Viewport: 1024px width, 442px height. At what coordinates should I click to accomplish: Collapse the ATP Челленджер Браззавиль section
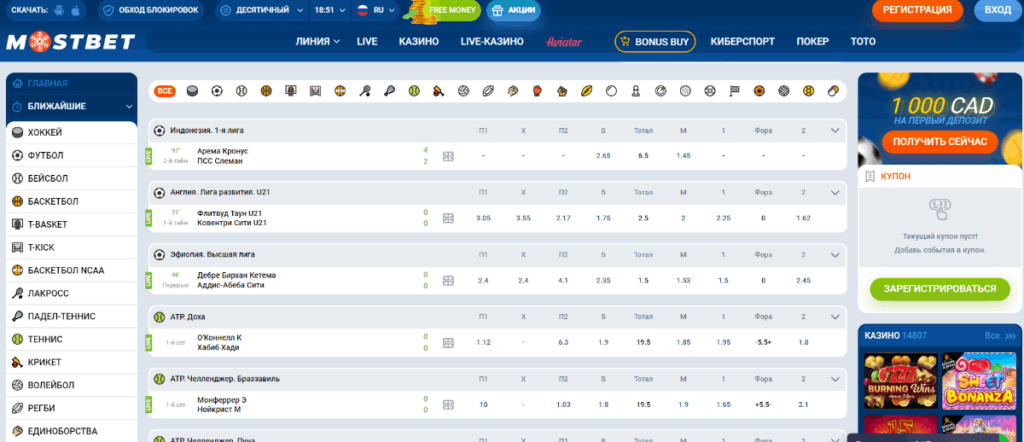[835, 379]
